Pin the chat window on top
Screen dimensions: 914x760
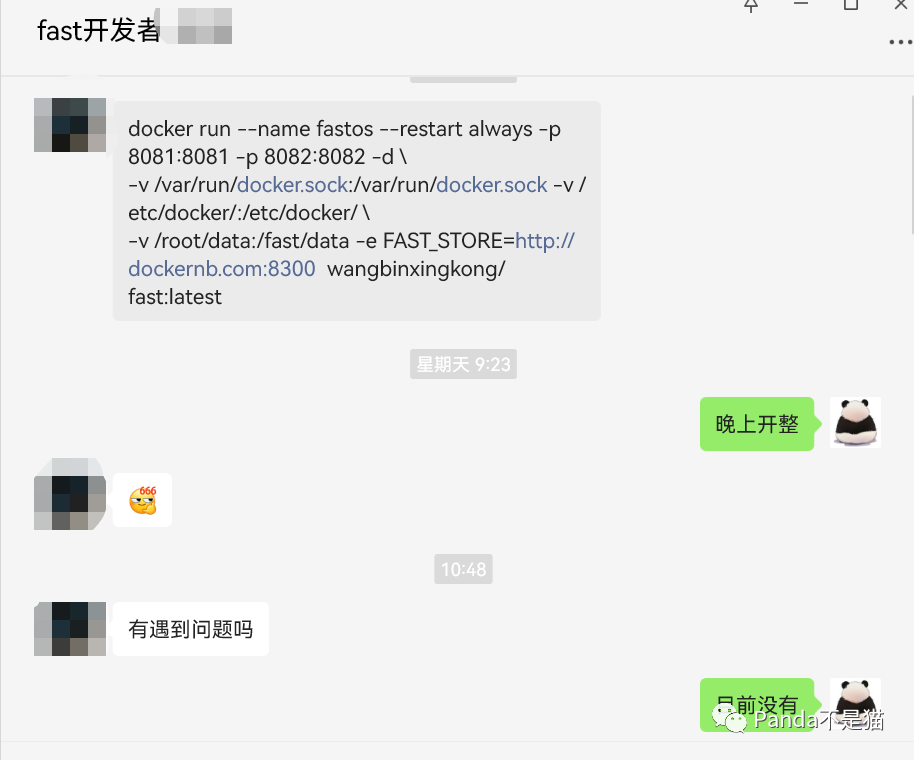(751, 6)
